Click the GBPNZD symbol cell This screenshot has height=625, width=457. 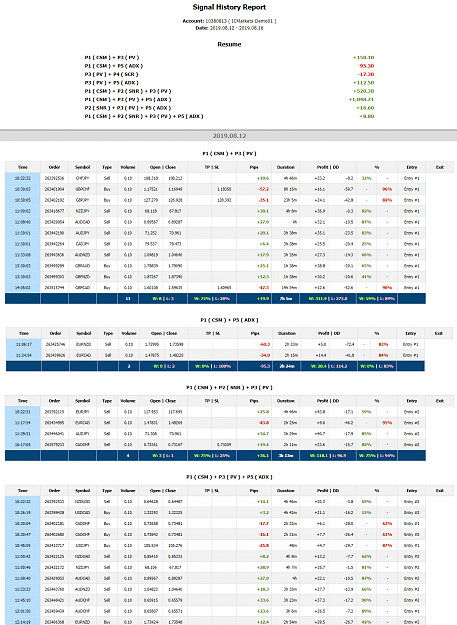pyautogui.click(x=82, y=277)
